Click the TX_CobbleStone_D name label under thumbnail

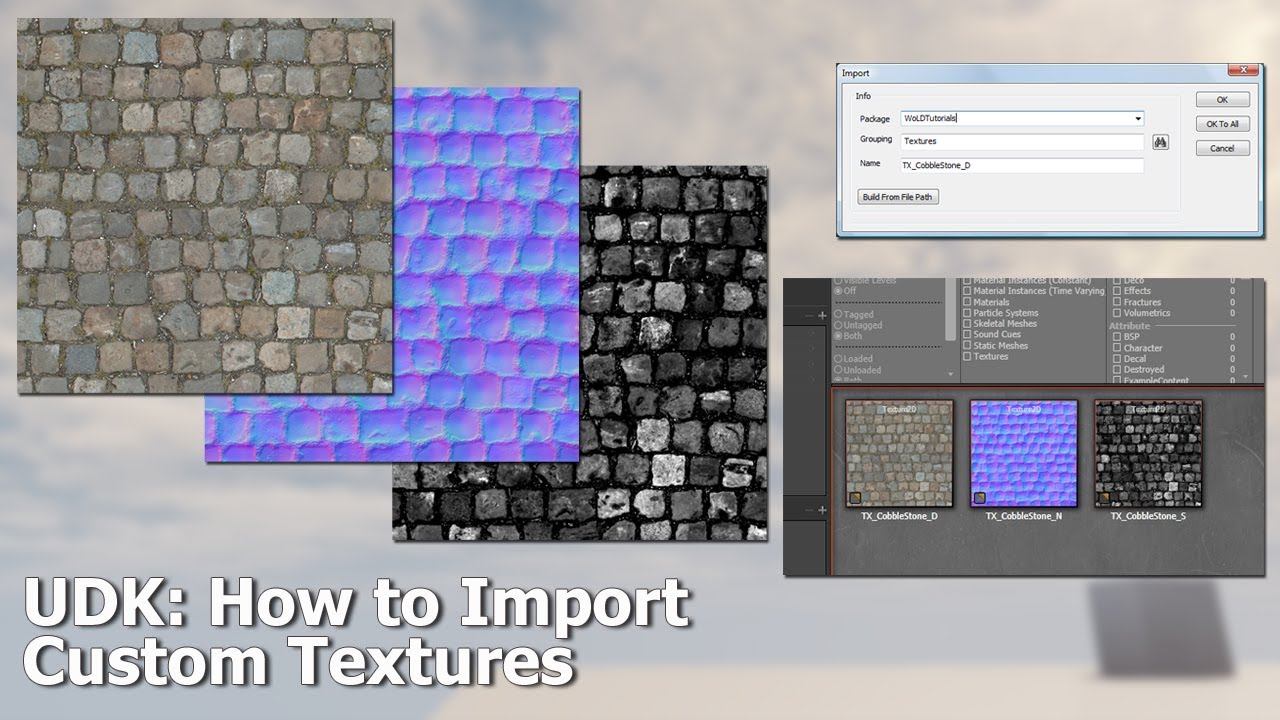click(899, 516)
